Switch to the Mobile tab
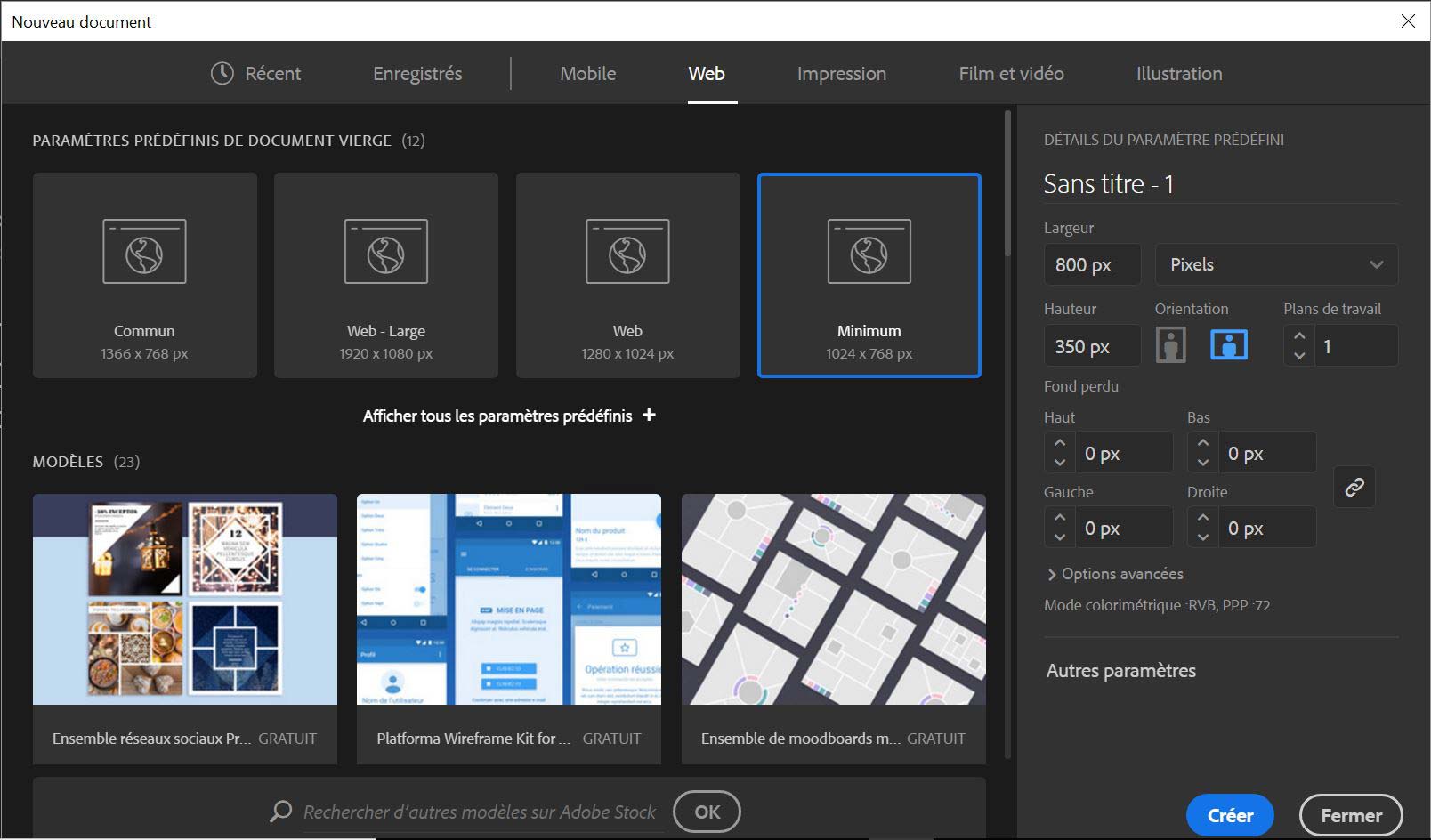Screen dimensions: 1431x840 (587, 74)
